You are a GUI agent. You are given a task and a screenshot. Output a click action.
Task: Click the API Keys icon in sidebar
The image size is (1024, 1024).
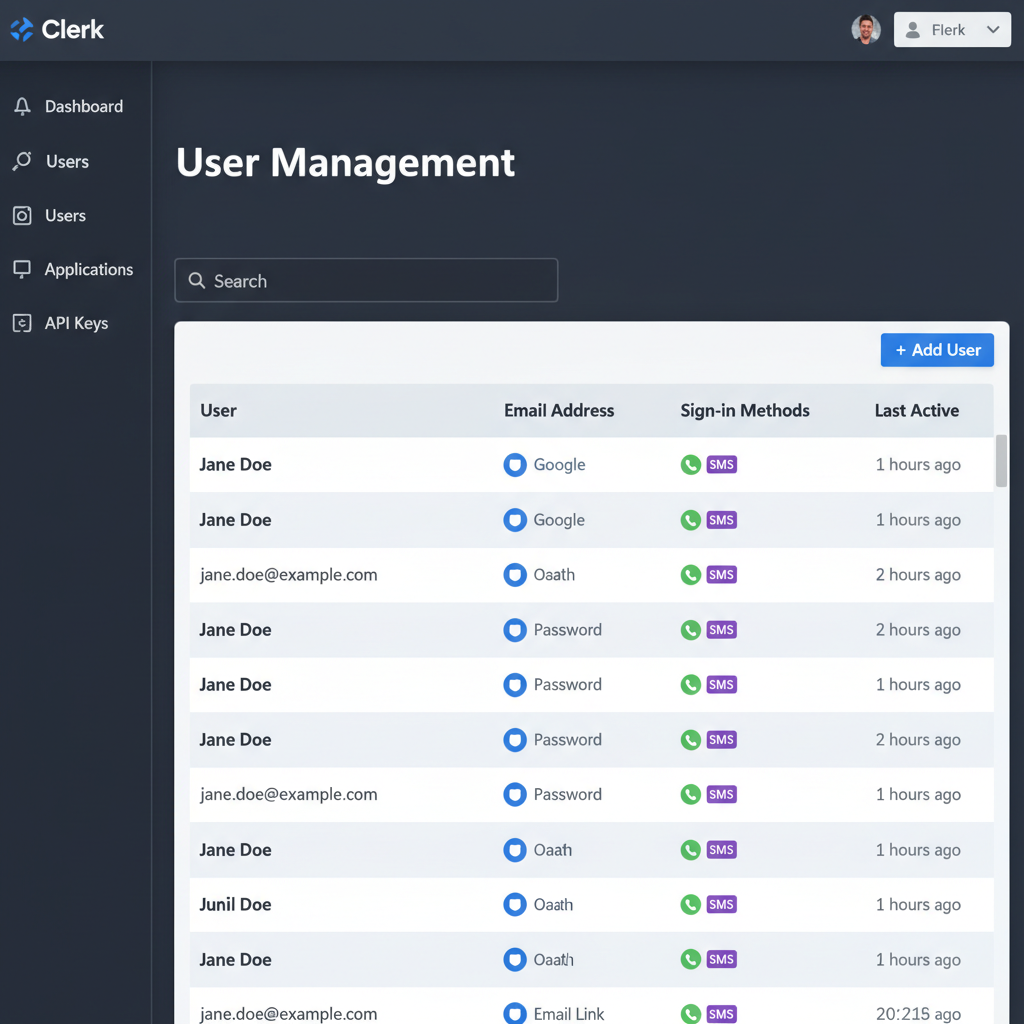[x=22, y=323]
